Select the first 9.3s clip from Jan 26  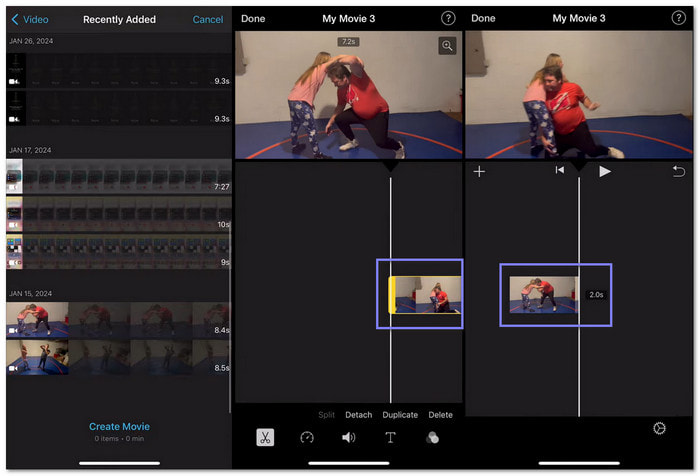119,70
